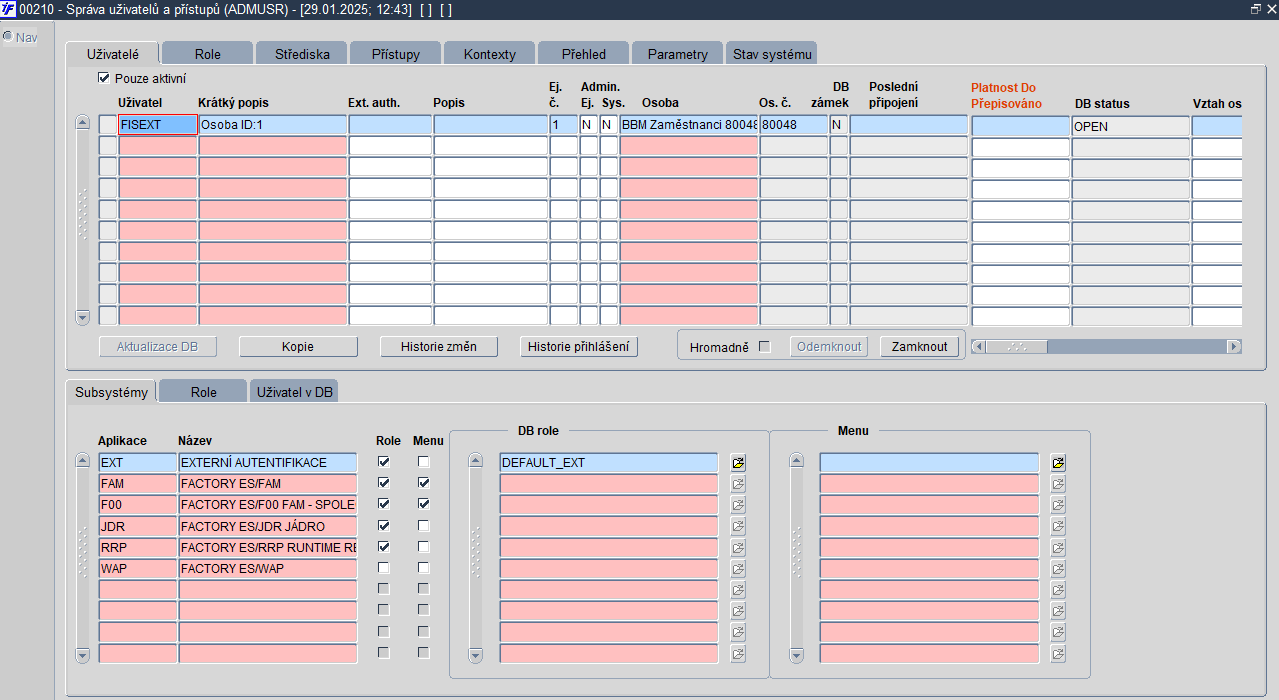Image resolution: width=1279 pixels, height=700 pixels.
Task: Open the Přístupy tab
Action: click(x=396, y=54)
